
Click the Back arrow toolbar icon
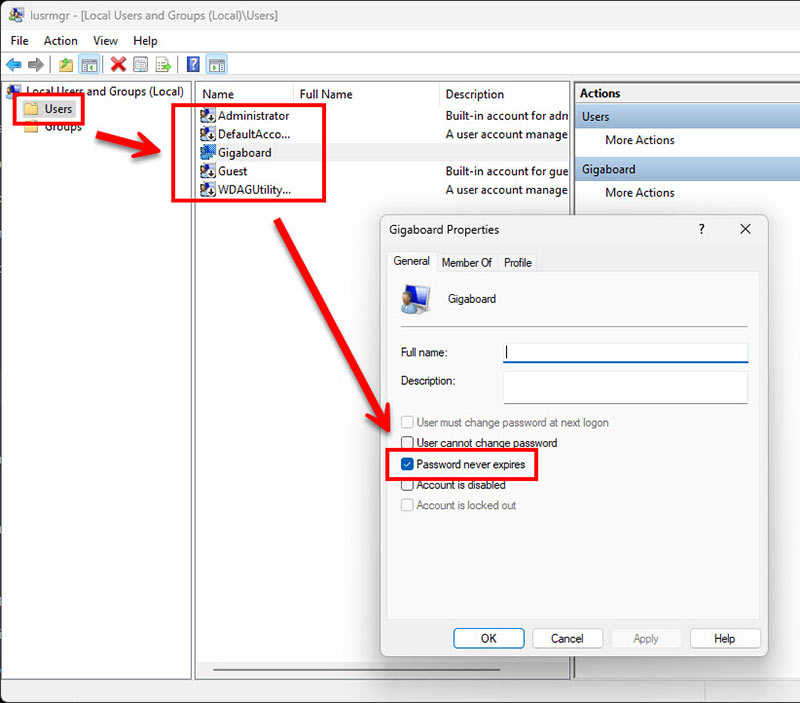(14, 65)
